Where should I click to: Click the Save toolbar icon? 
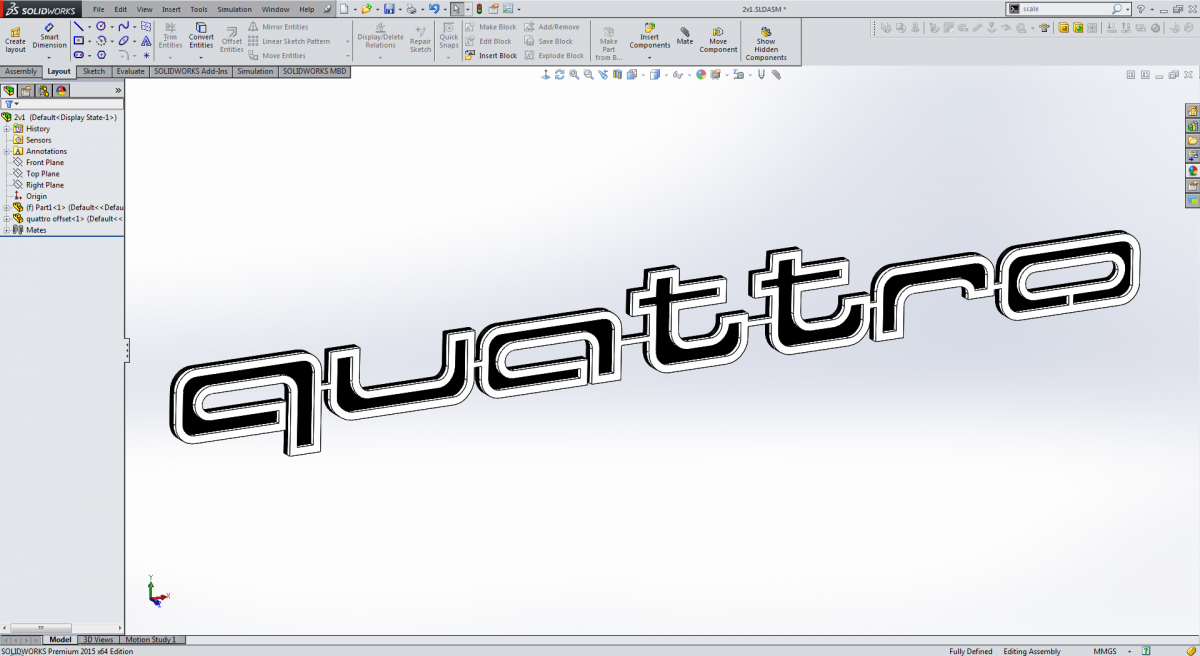388,9
